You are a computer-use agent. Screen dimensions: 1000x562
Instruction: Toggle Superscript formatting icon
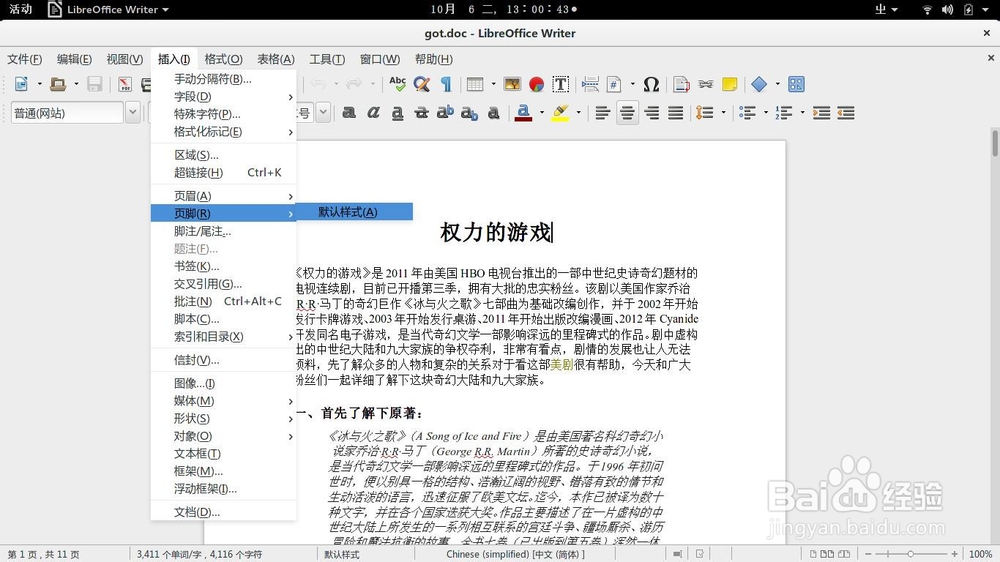[x=445, y=112]
